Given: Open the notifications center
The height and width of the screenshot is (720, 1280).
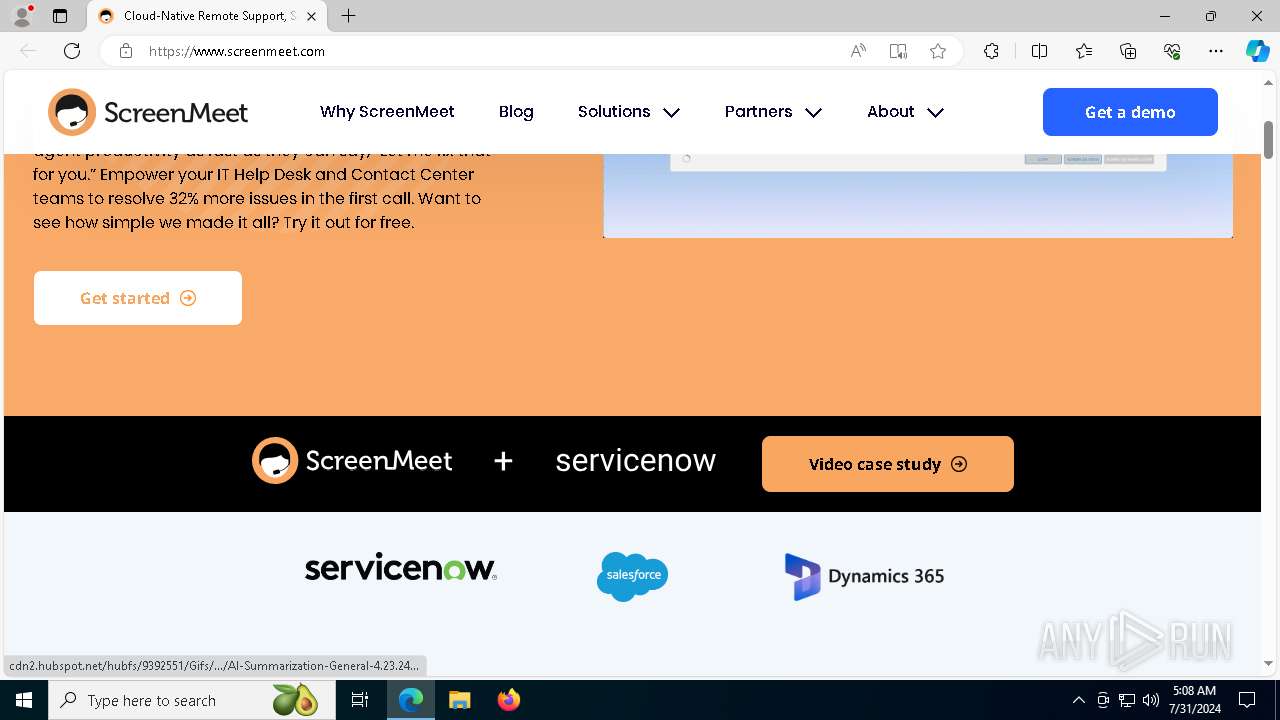Looking at the screenshot, I should pos(1247,700).
